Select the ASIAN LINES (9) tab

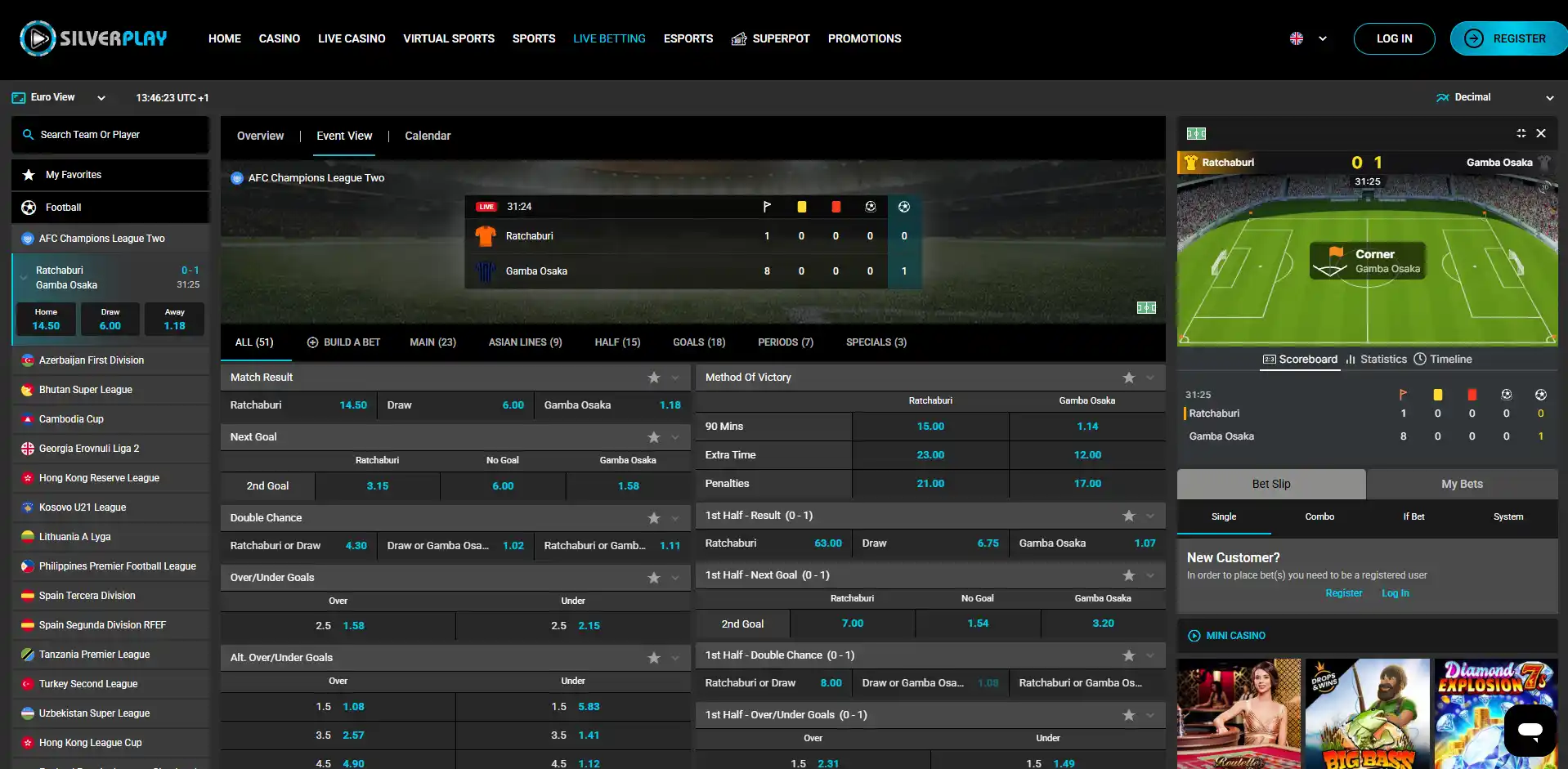pos(525,342)
